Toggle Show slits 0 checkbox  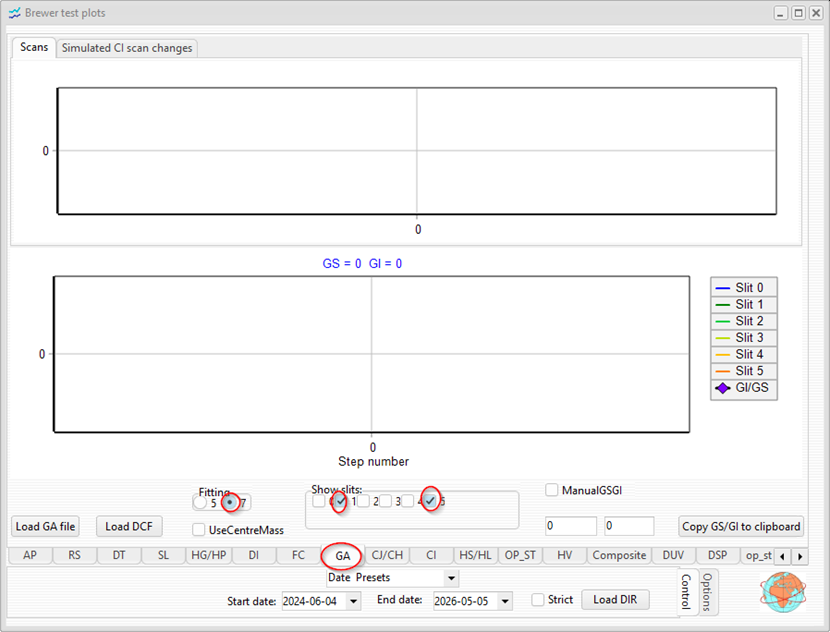point(319,501)
